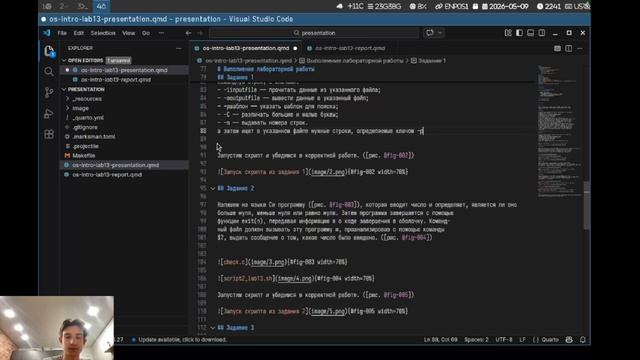Open the Run and Debug view
Screen dimensions: 640x360
click(49, 114)
